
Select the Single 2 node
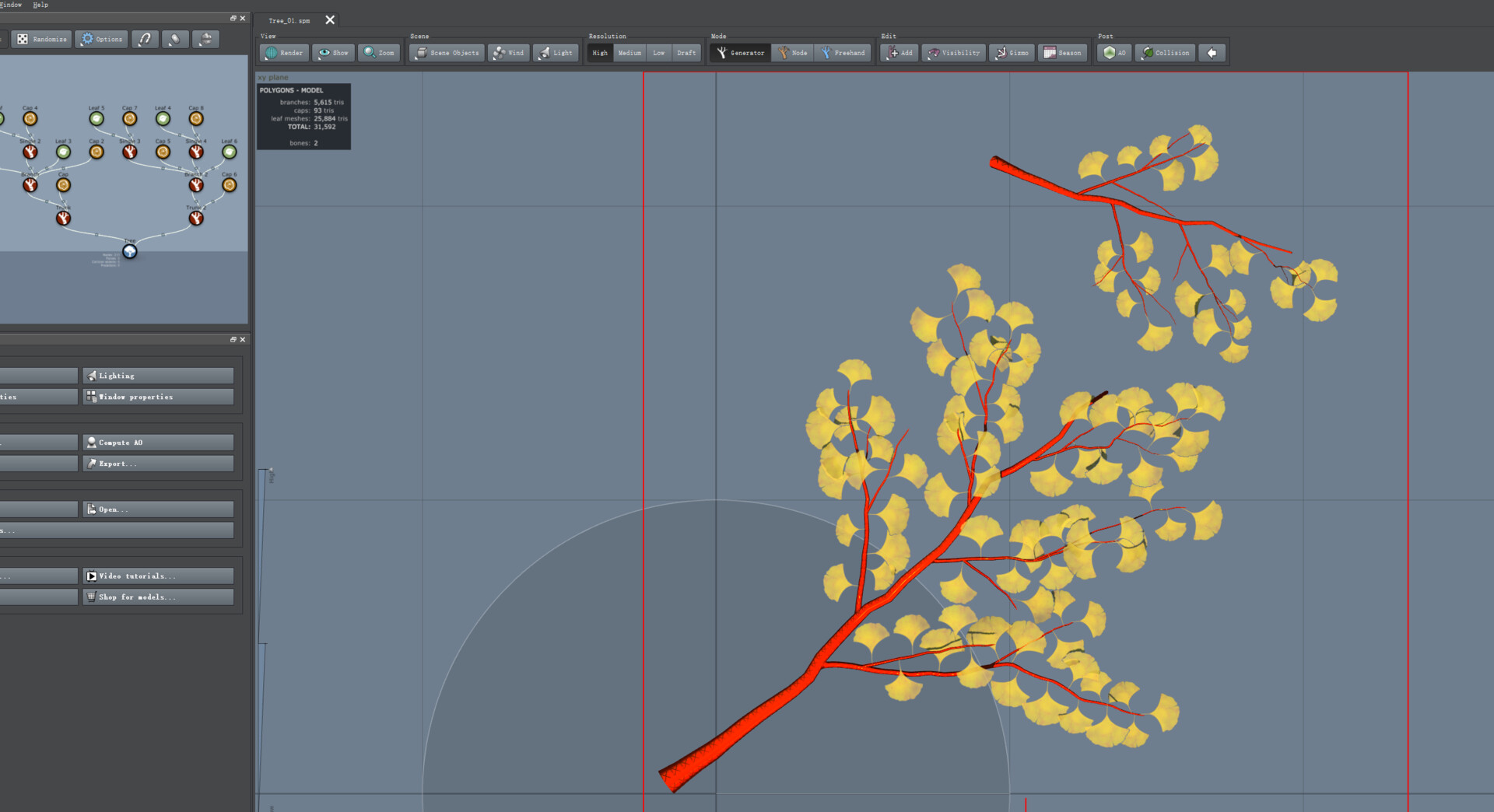pyautogui.click(x=30, y=152)
